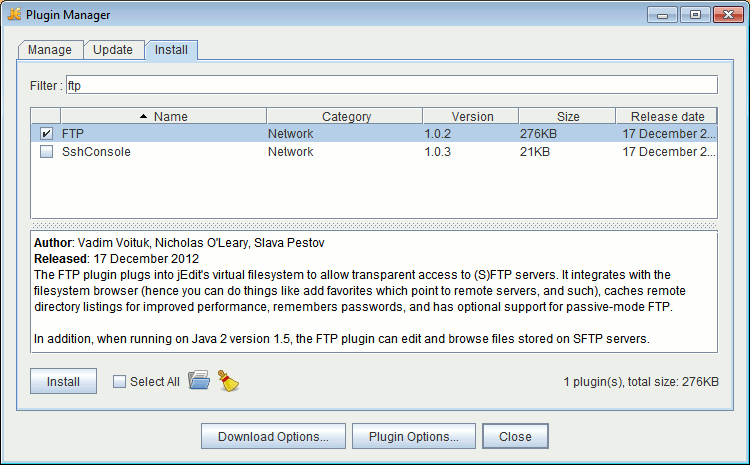This screenshot has width=750, height=465.
Task: Minimize the Plugin Manager window
Action: pos(662,15)
